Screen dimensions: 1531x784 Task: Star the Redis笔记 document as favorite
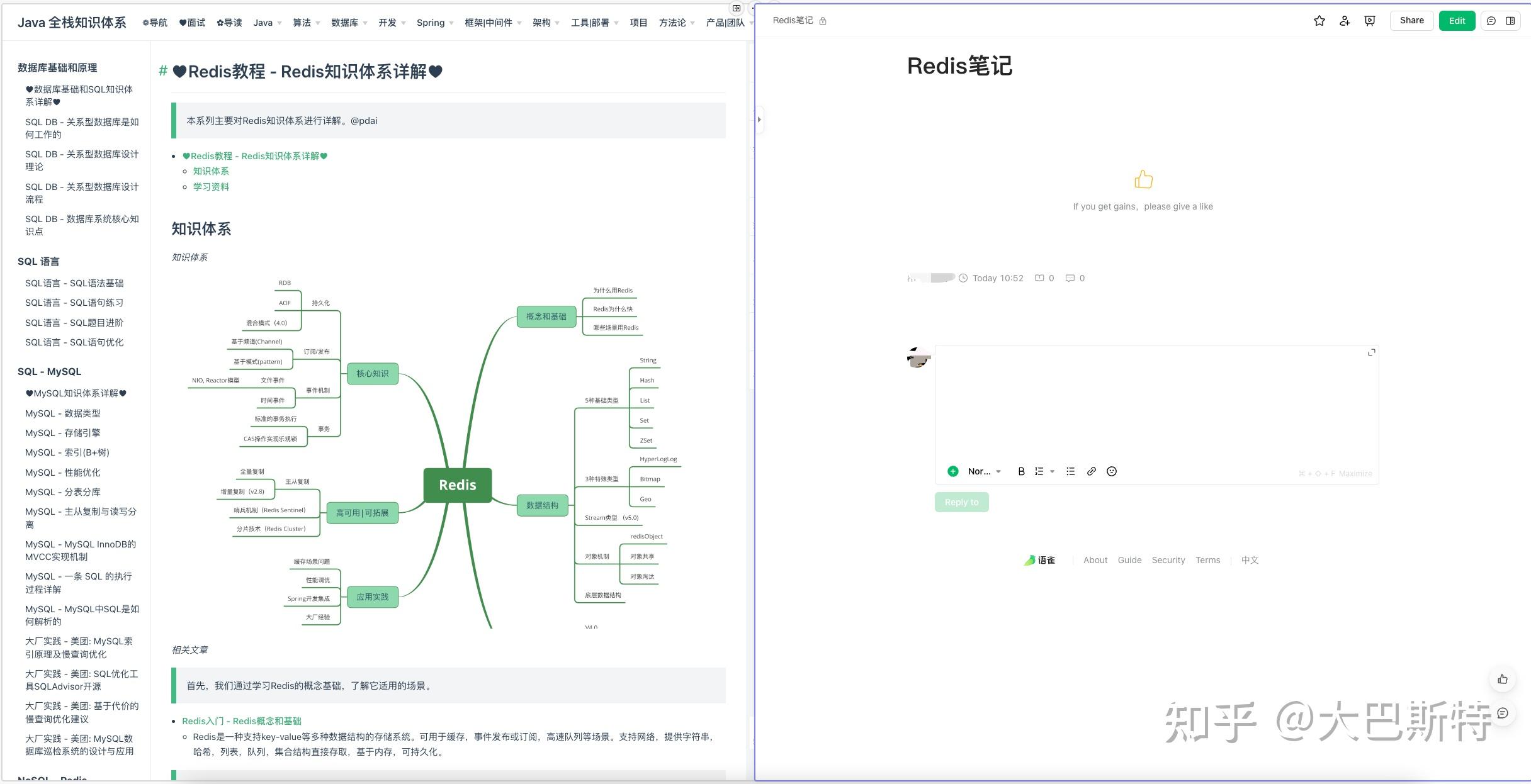click(1319, 21)
